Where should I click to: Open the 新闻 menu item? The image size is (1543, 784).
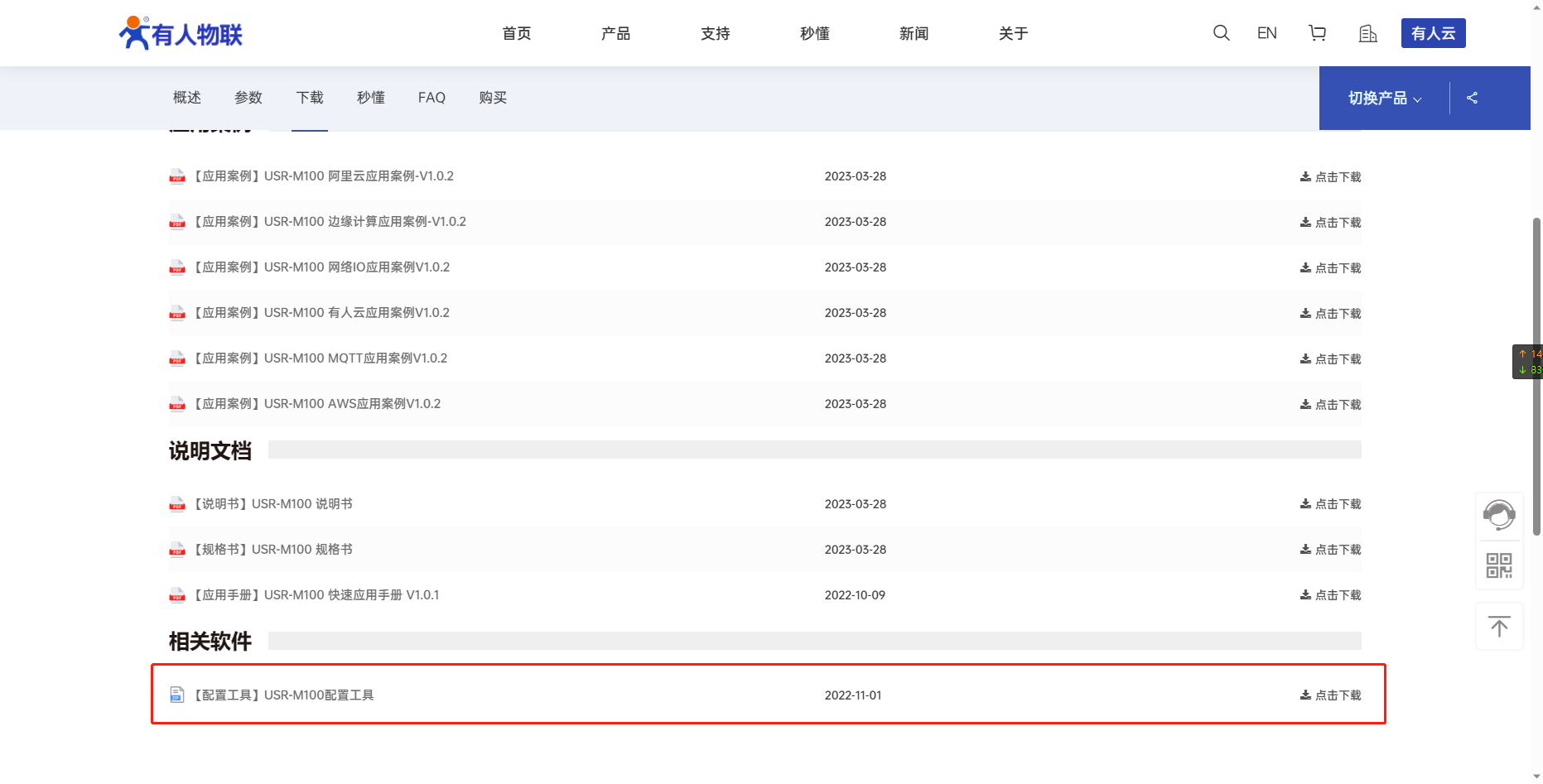(914, 33)
